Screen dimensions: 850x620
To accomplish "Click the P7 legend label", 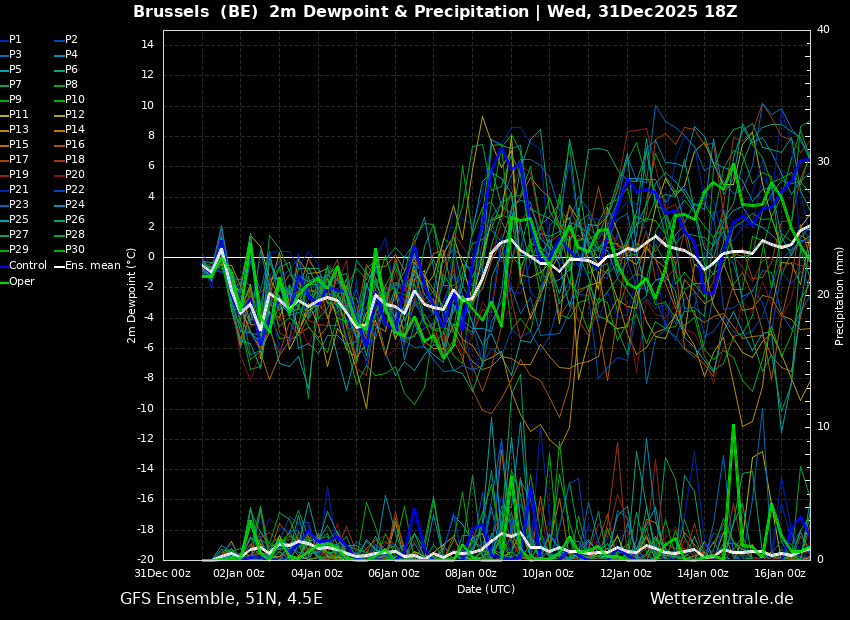I will click(x=15, y=85).
